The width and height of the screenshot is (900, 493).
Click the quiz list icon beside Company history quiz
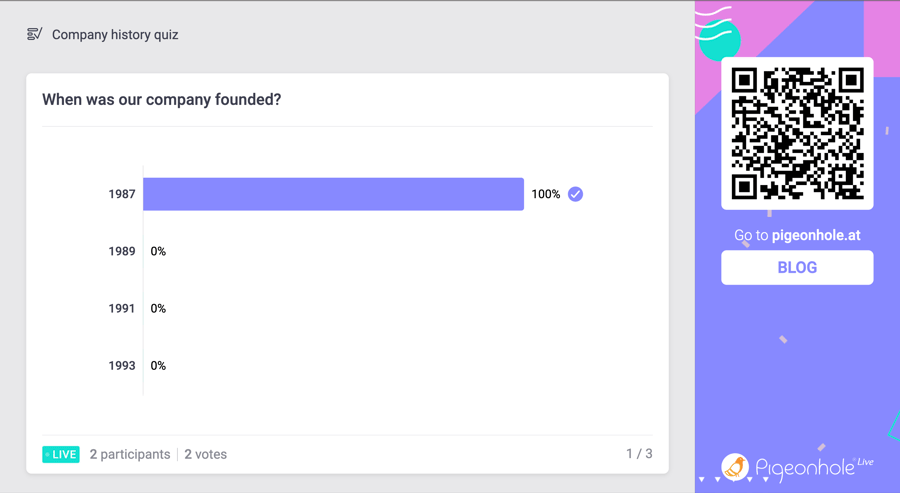pos(34,34)
